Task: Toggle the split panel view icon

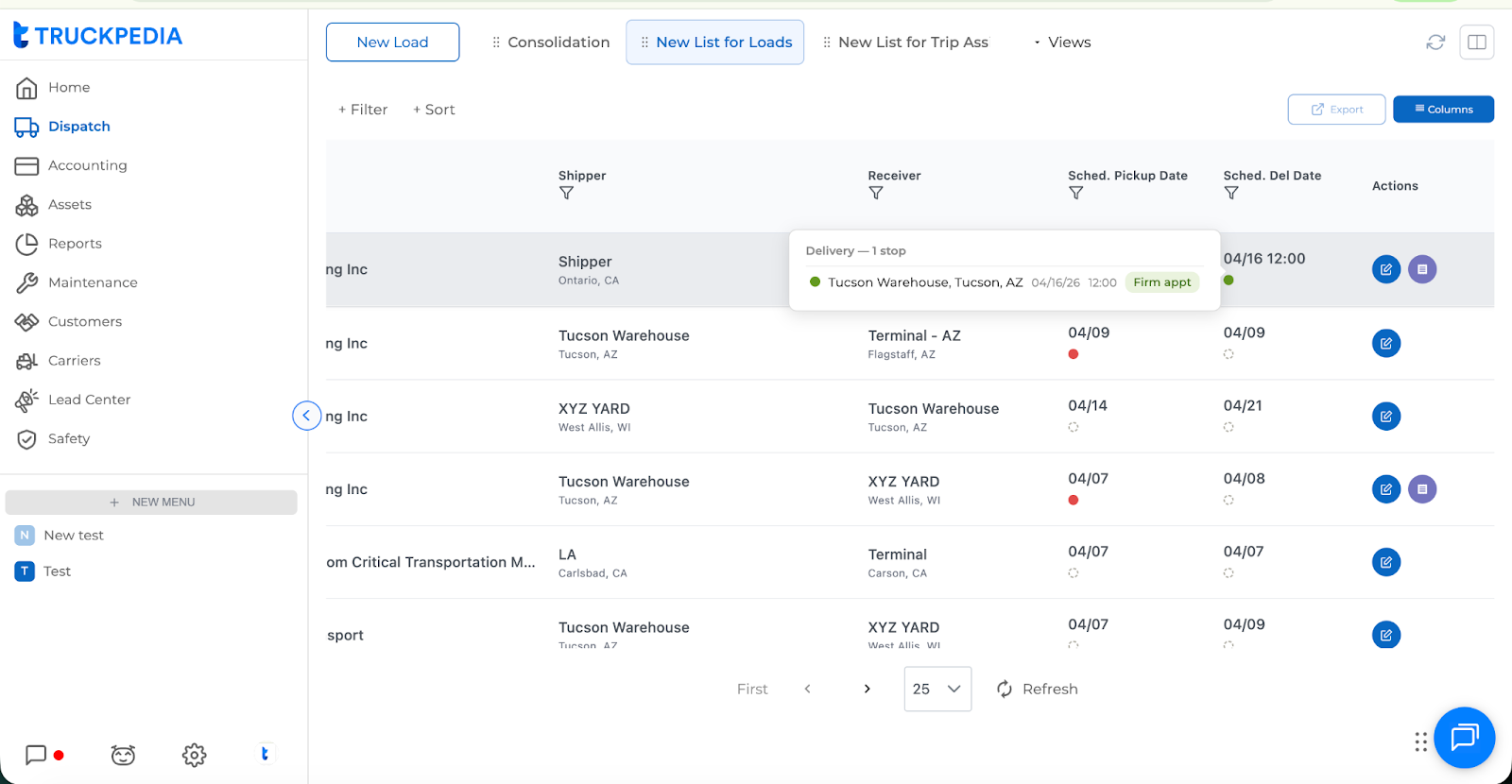Action: [1476, 43]
